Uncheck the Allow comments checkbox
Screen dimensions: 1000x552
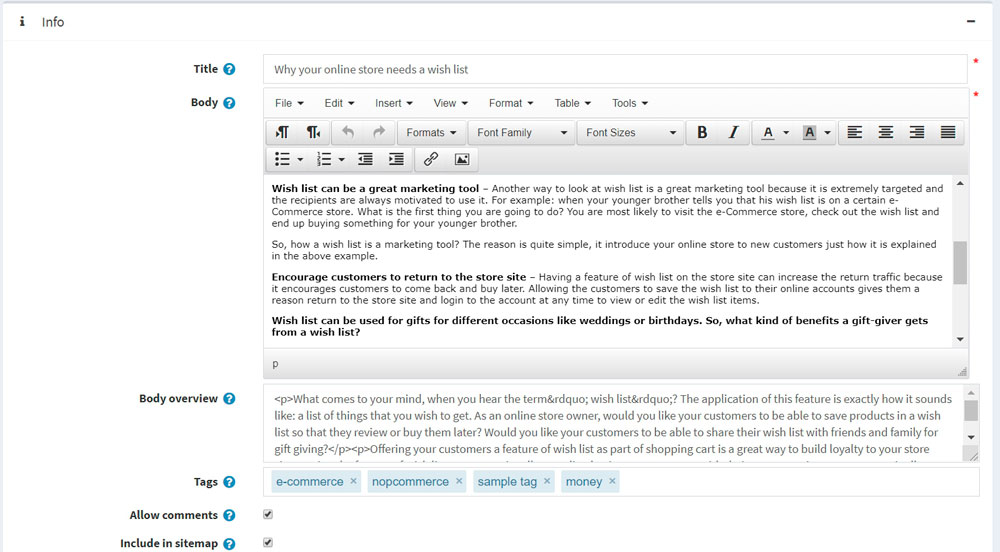pyautogui.click(x=267, y=515)
